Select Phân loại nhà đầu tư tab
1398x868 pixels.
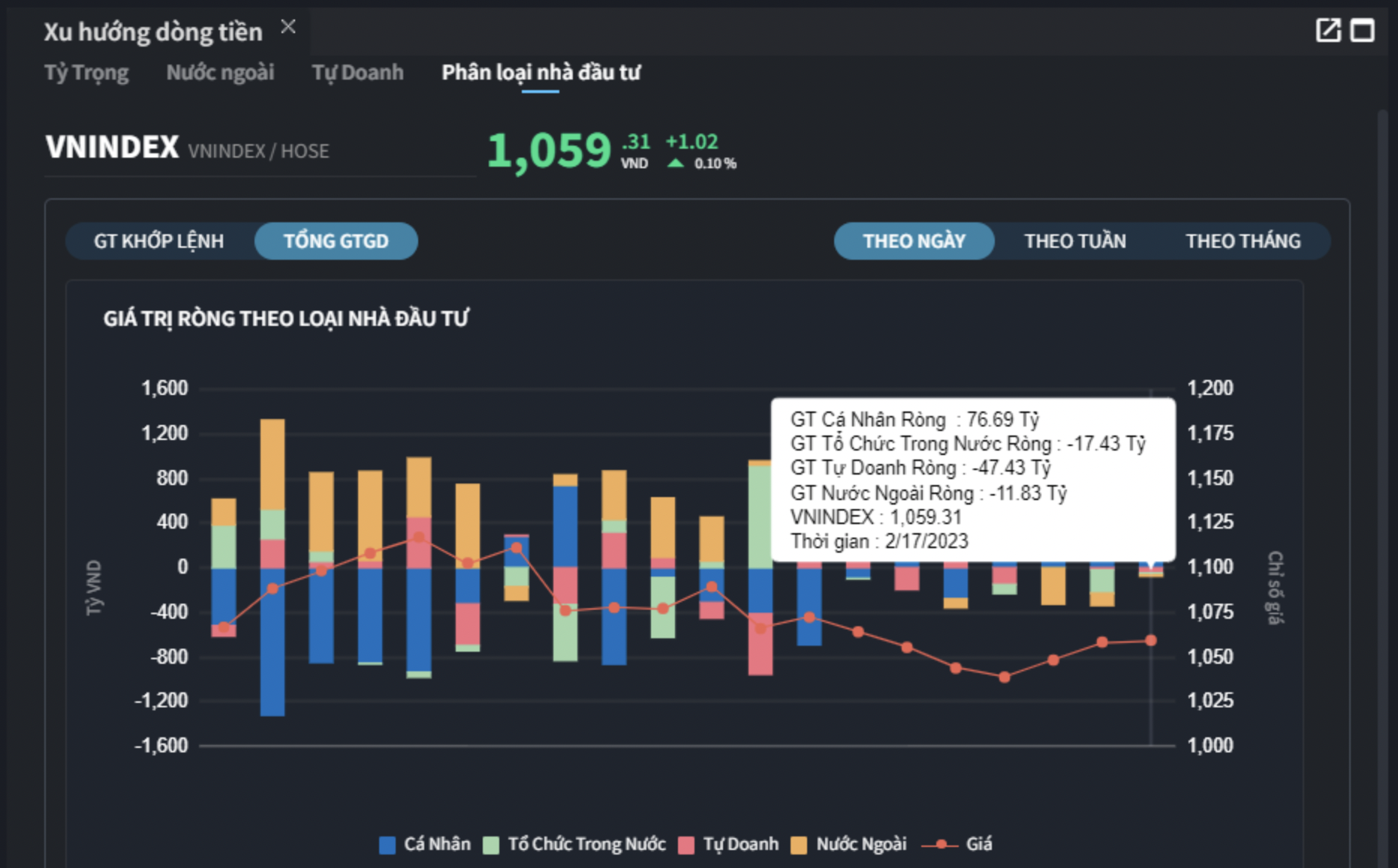click(x=541, y=73)
